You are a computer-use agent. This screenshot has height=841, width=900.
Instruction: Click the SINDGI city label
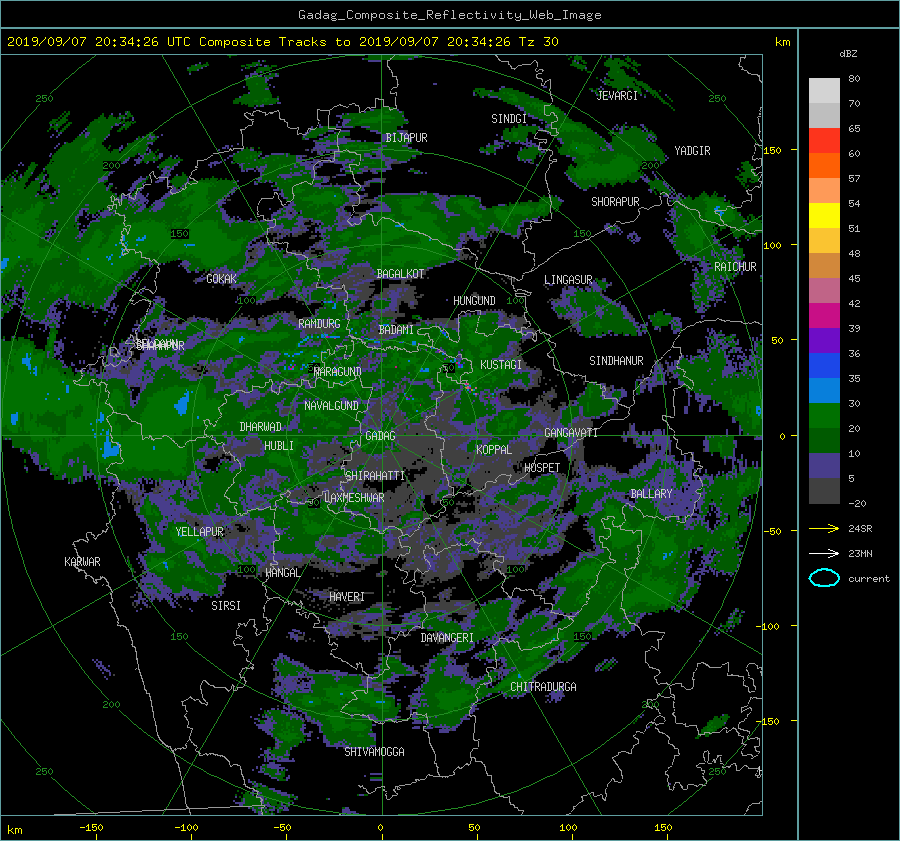509,119
